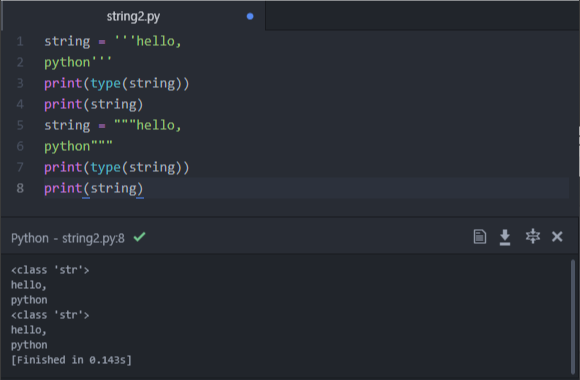Click print(type(string)) on line 7
The height and width of the screenshot is (380, 580).
(117, 168)
